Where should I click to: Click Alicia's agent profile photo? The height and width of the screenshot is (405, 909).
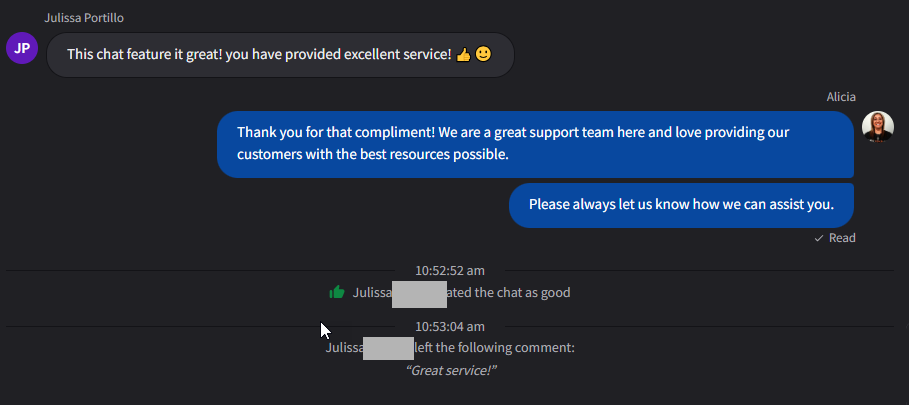point(878,126)
